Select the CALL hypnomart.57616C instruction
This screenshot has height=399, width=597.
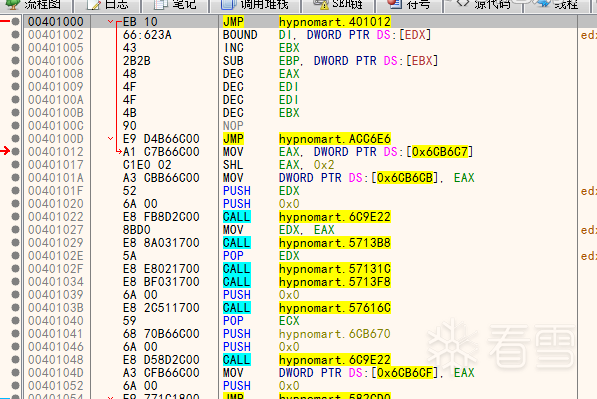(x=307, y=308)
